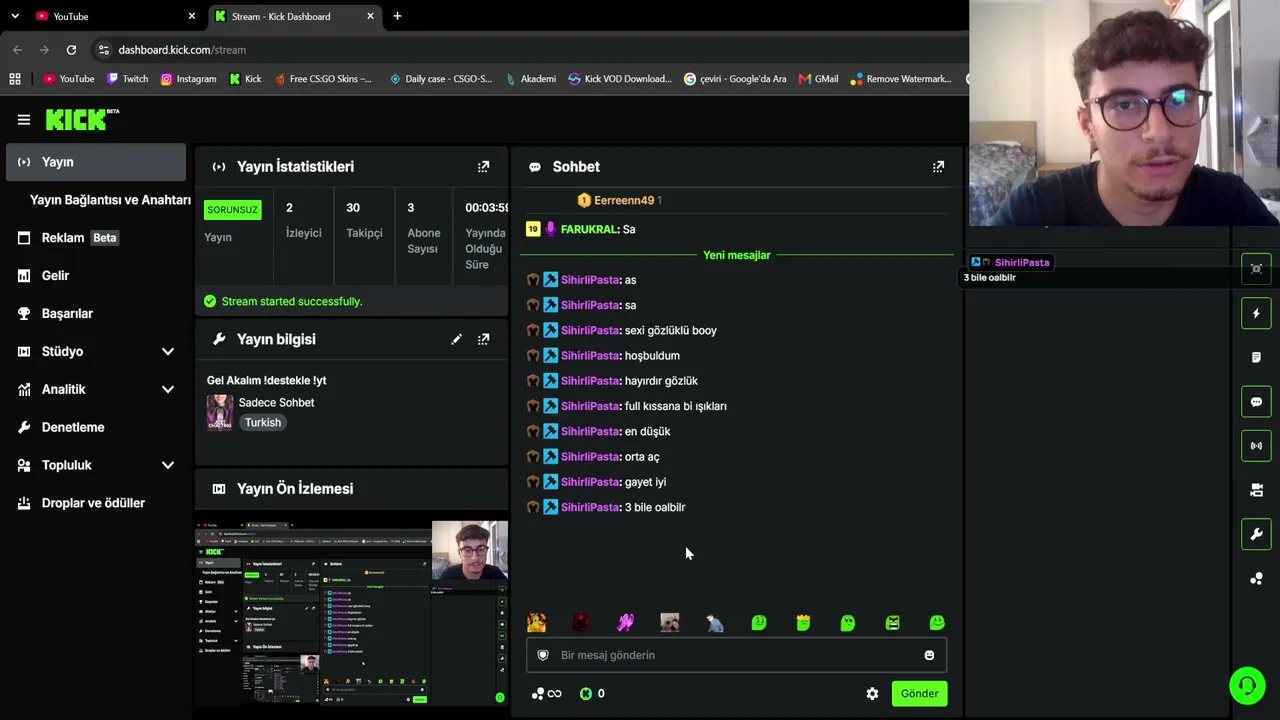Expand the Analitik sidebar section
Screen dimensions: 1280x720
pyautogui.click(x=168, y=390)
